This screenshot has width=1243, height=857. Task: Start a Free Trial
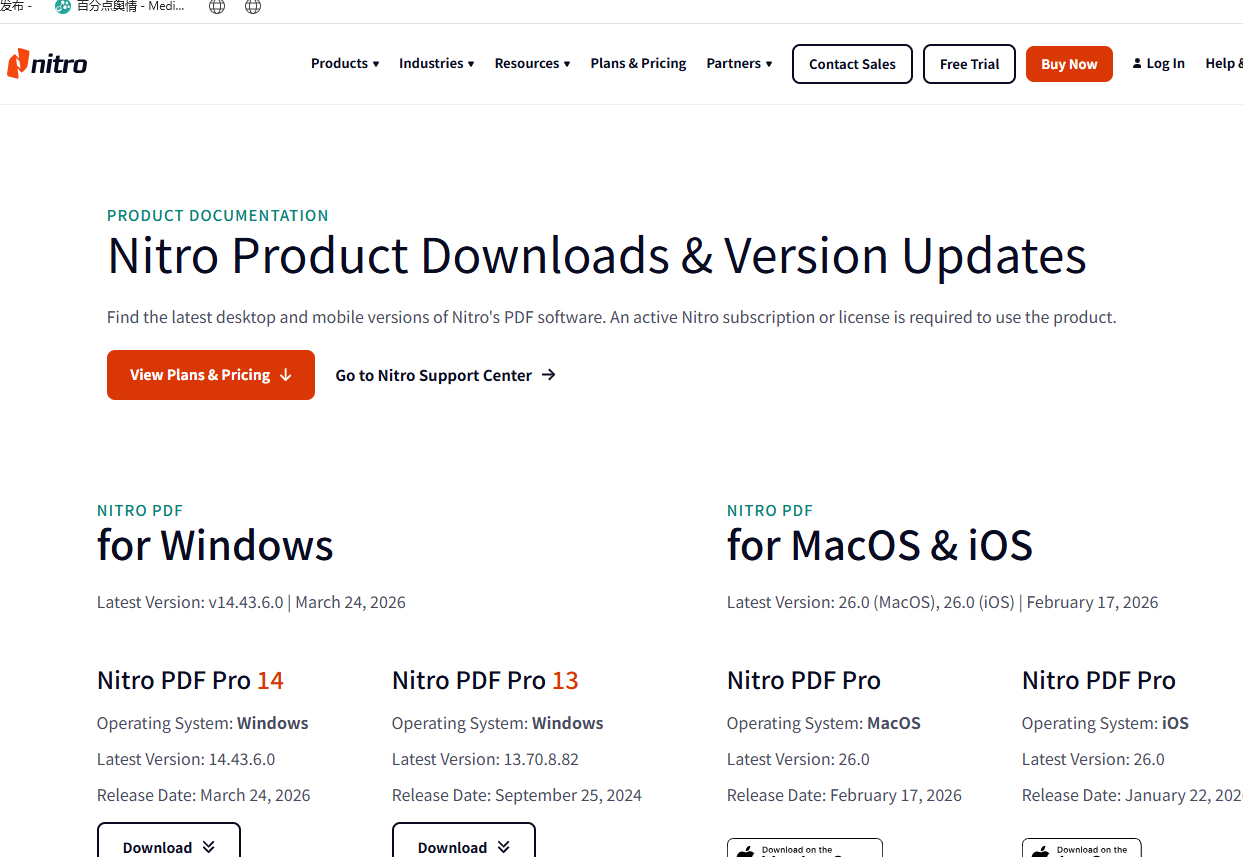(969, 64)
